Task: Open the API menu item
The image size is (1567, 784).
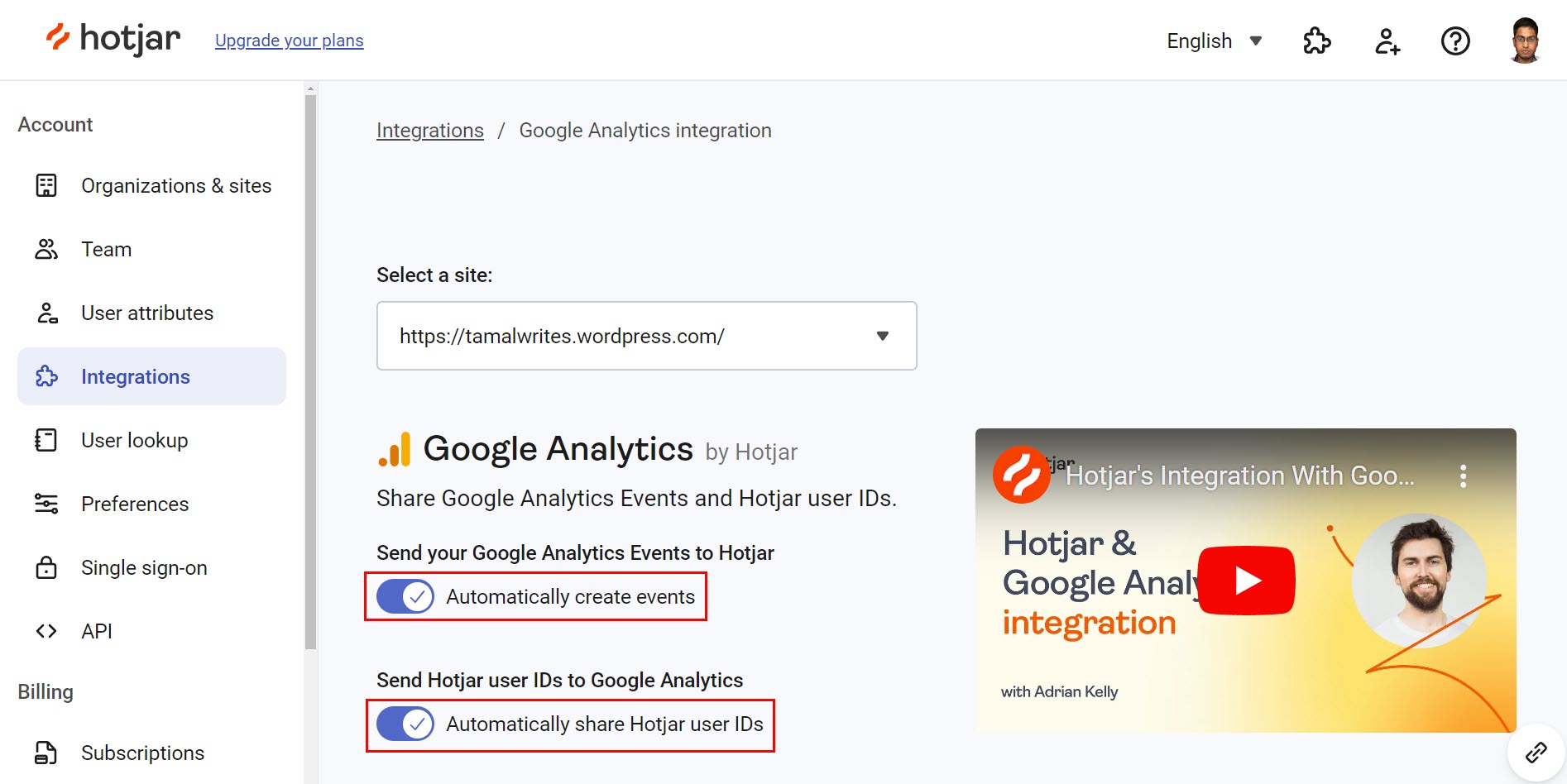Action: coord(152,631)
